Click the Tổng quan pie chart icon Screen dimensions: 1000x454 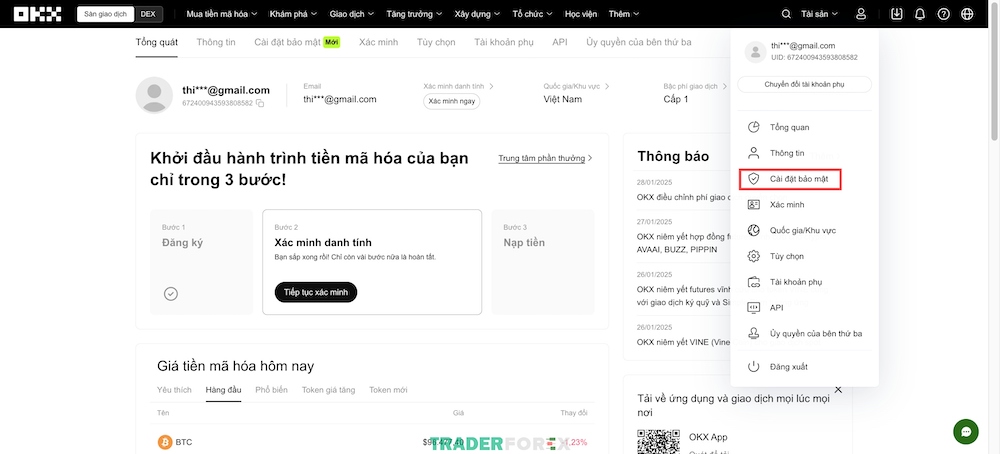753,127
